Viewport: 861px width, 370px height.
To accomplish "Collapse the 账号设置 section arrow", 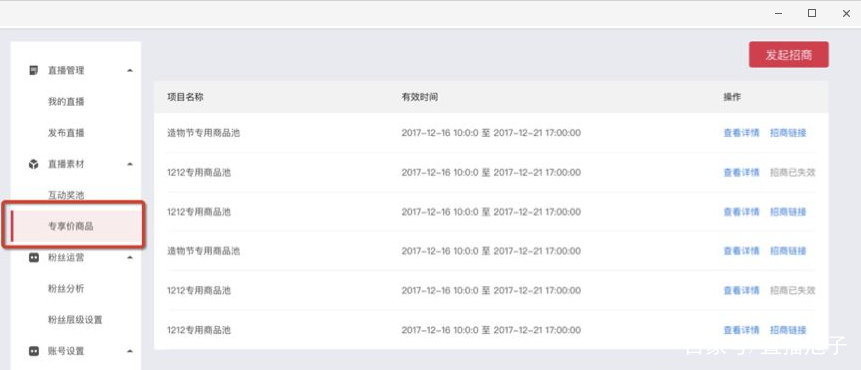I will coord(130,351).
